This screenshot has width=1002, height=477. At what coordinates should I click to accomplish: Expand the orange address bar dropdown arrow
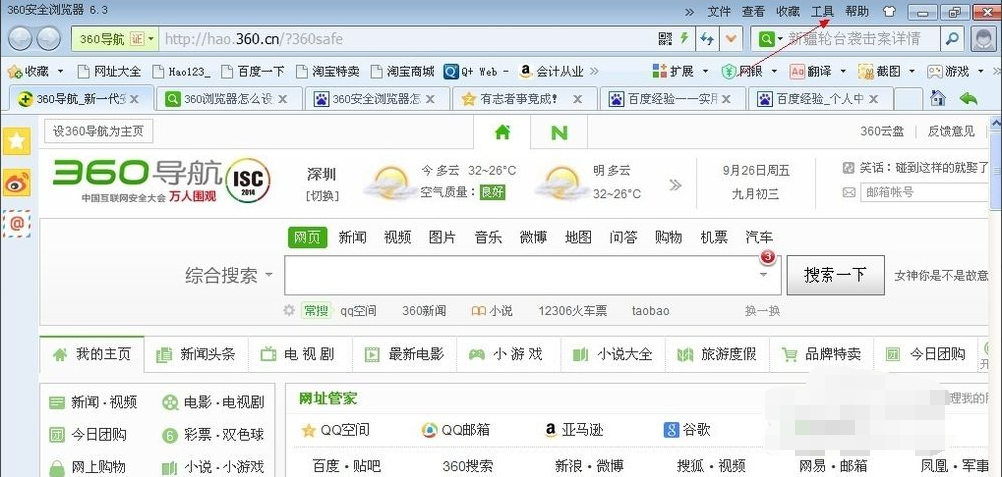731,39
